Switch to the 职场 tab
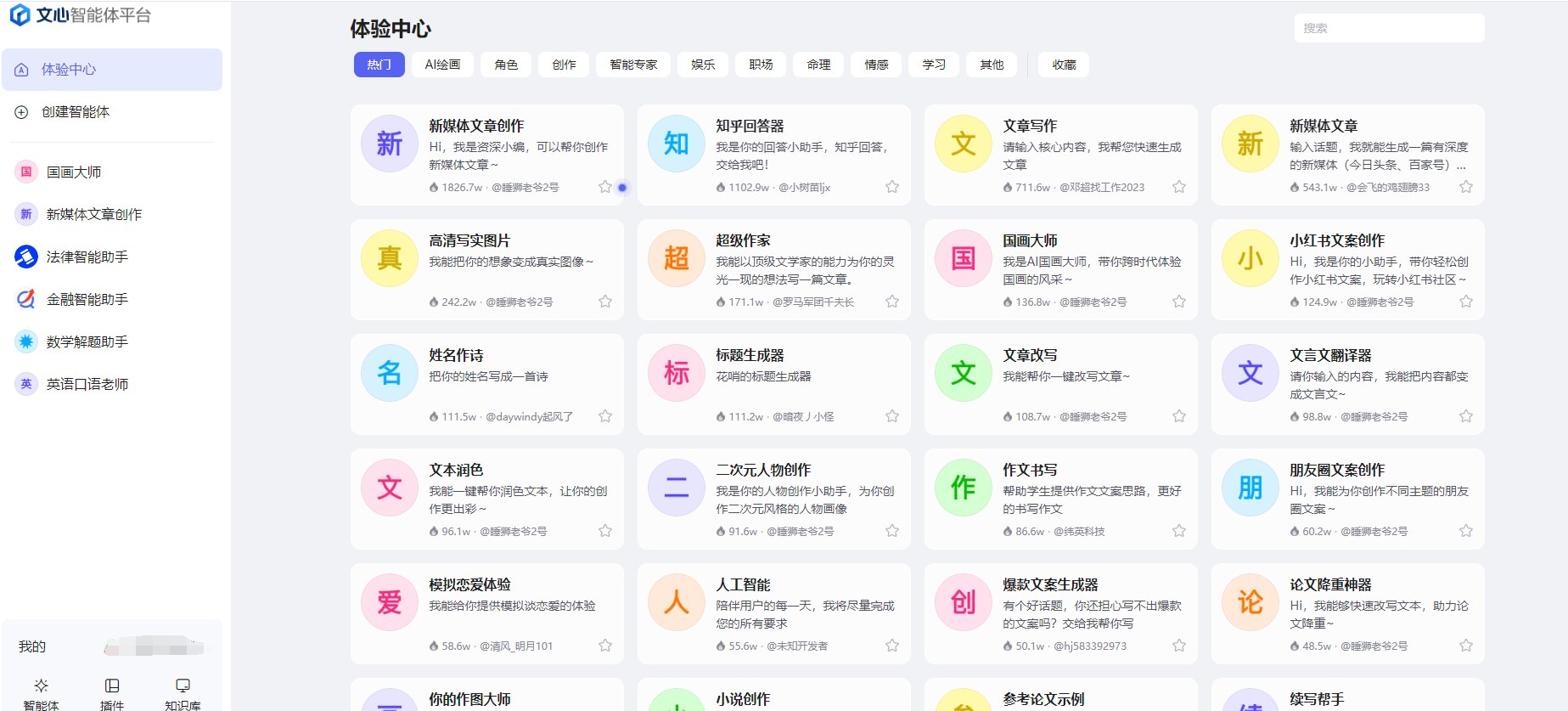This screenshot has width=1568, height=711. tap(761, 65)
